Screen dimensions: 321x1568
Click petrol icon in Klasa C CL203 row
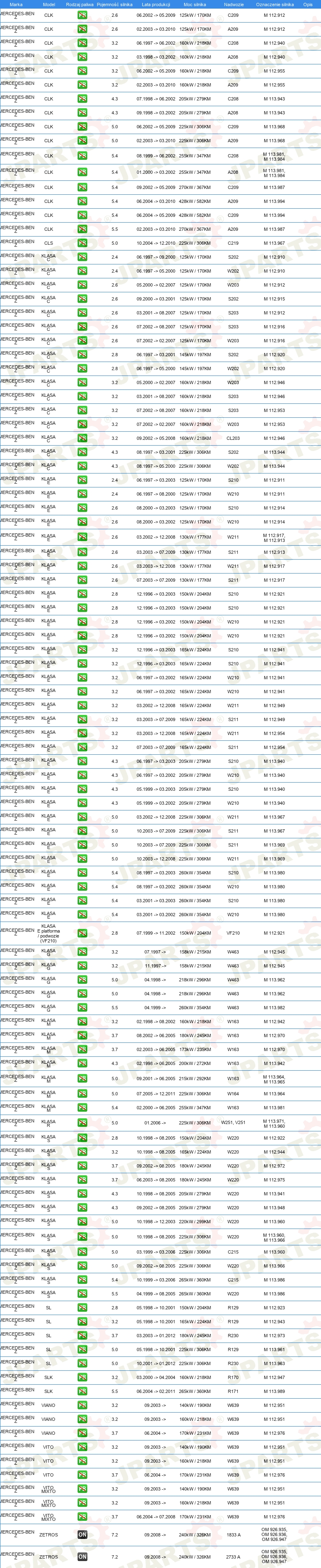[82, 438]
